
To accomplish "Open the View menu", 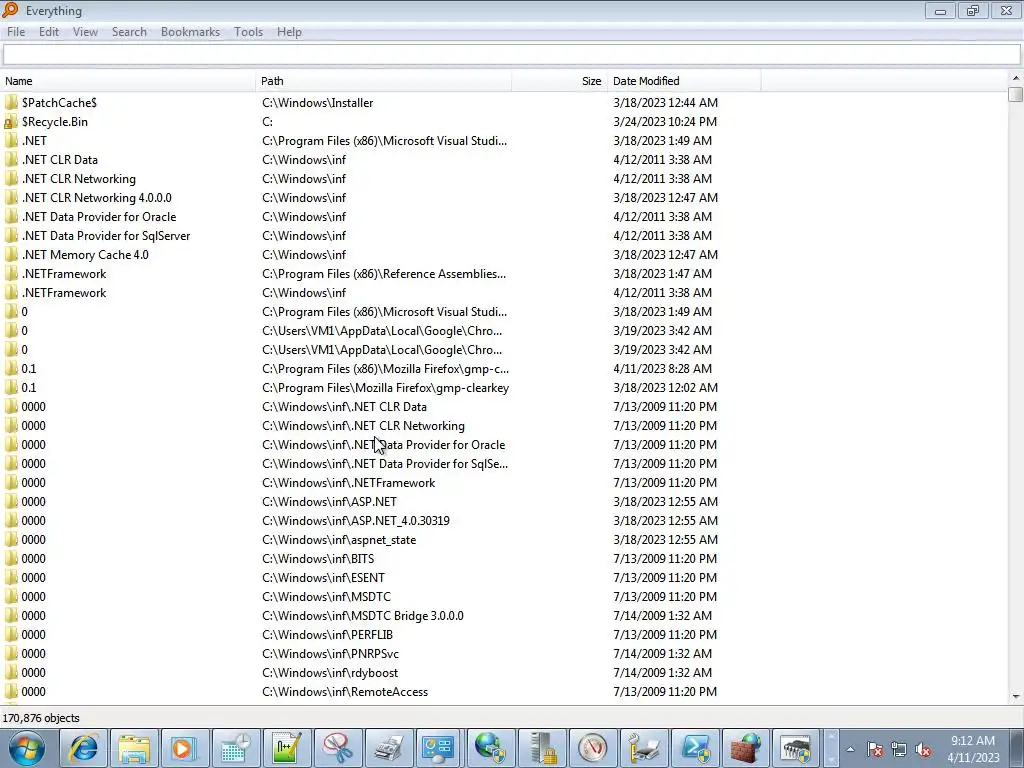I will point(85,32).
